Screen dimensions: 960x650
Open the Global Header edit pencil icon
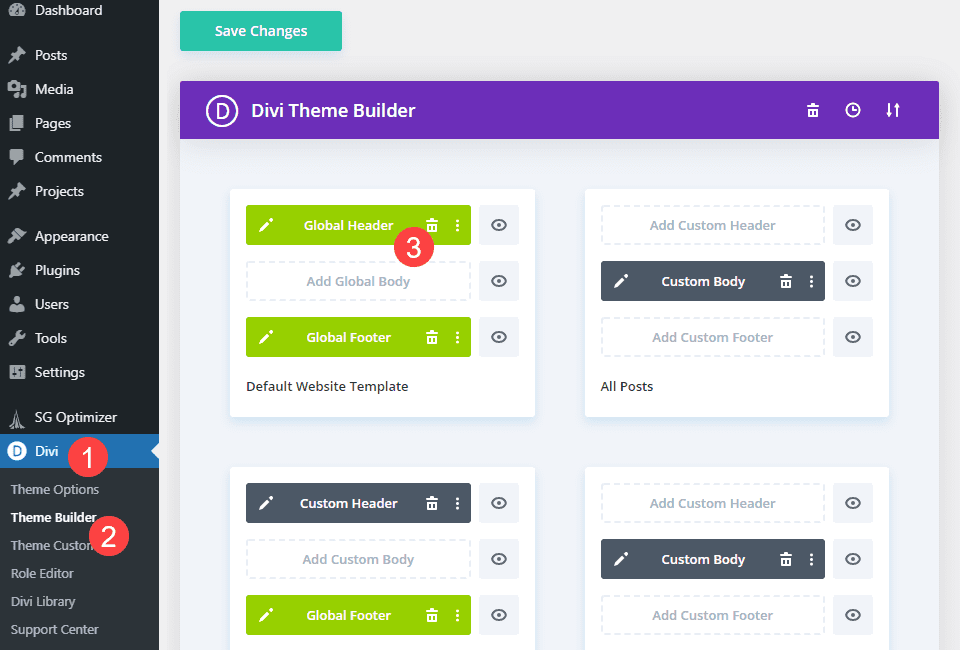coord(268,225)
